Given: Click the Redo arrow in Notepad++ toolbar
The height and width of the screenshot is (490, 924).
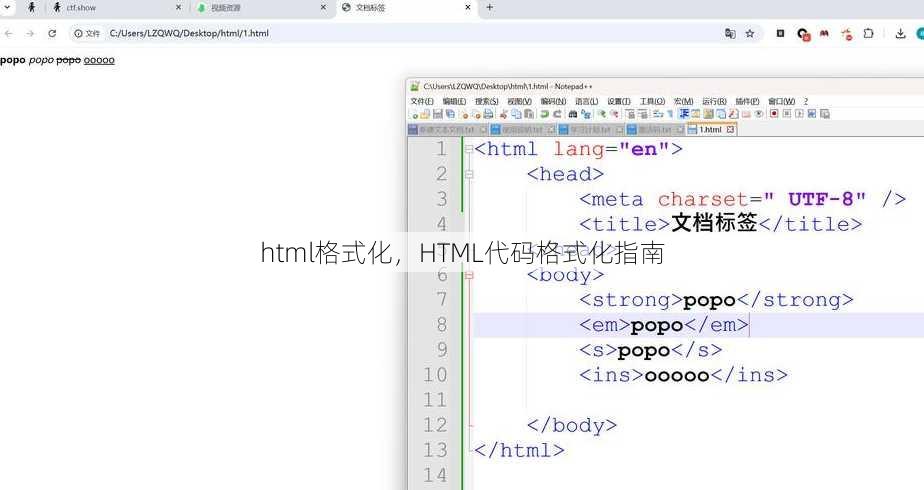Looking at the screenshot, I should (557, 114).
